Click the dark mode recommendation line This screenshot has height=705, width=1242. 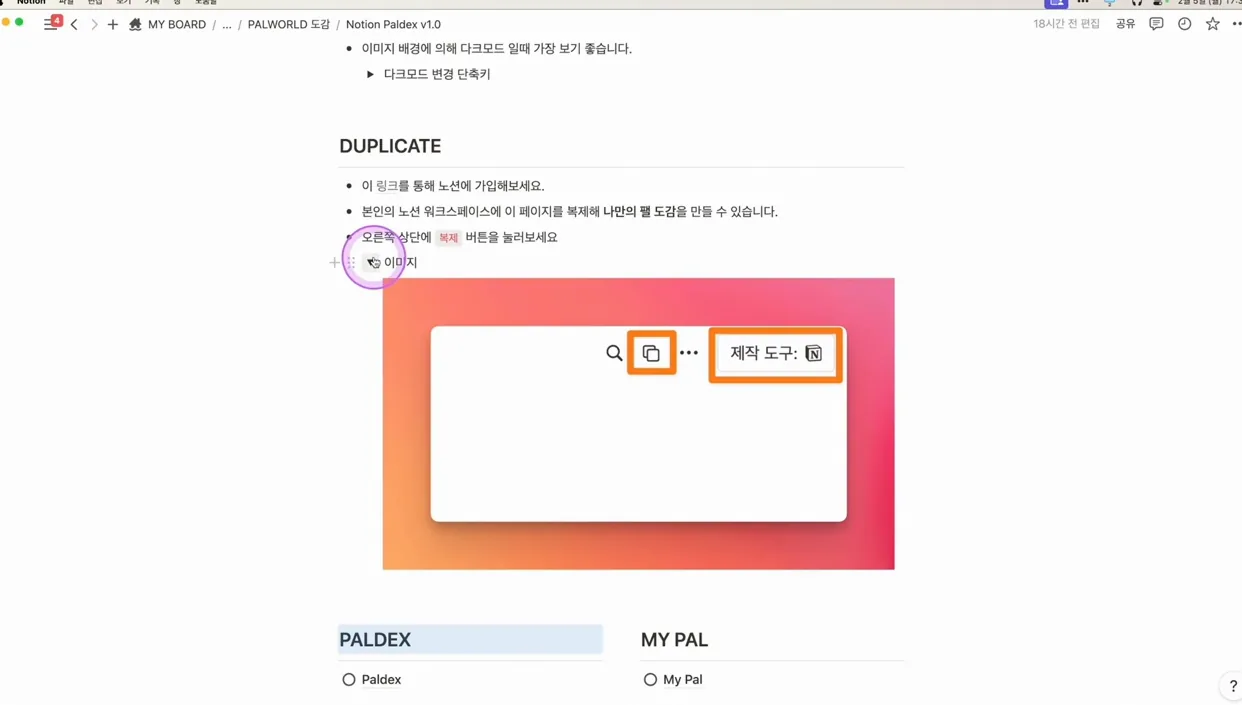pyautogui.click(x=497, y=48)
